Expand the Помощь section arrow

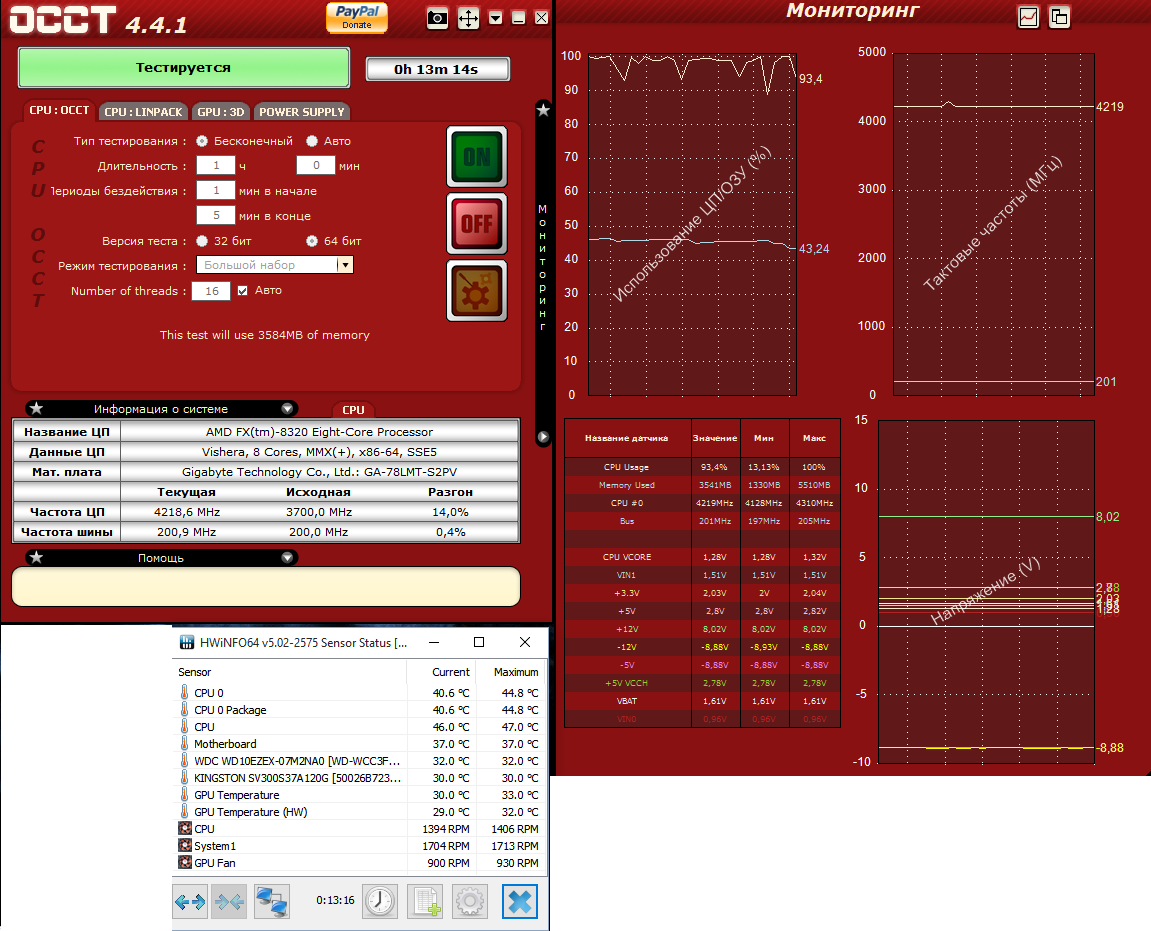pos(287,558)
